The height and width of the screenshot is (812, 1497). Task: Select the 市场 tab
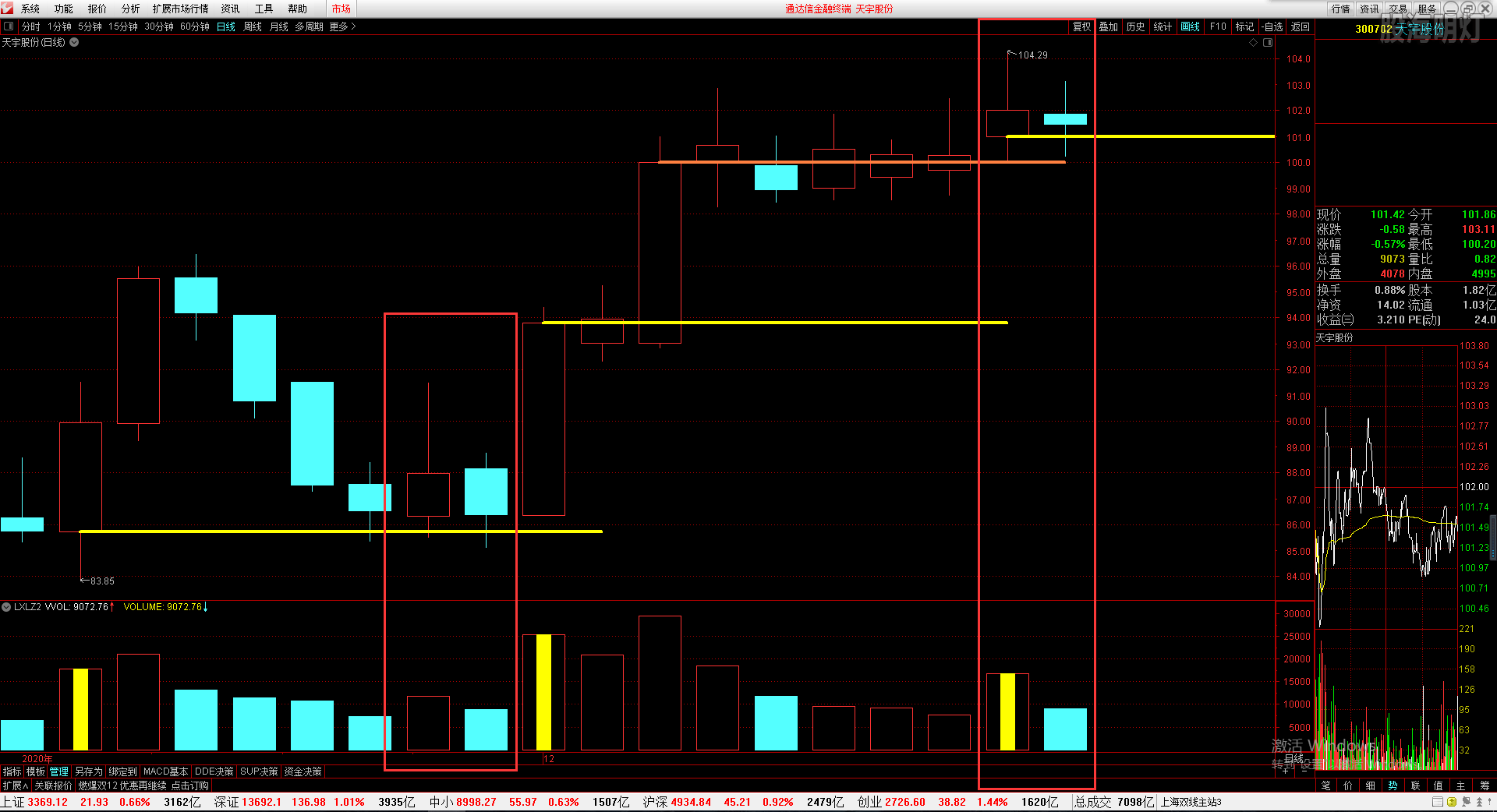tap(342, 9)
